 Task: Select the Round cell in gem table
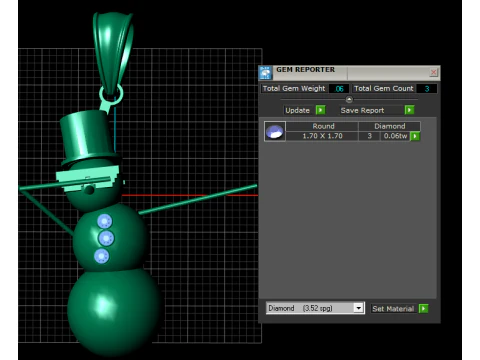tap(322, 126)
